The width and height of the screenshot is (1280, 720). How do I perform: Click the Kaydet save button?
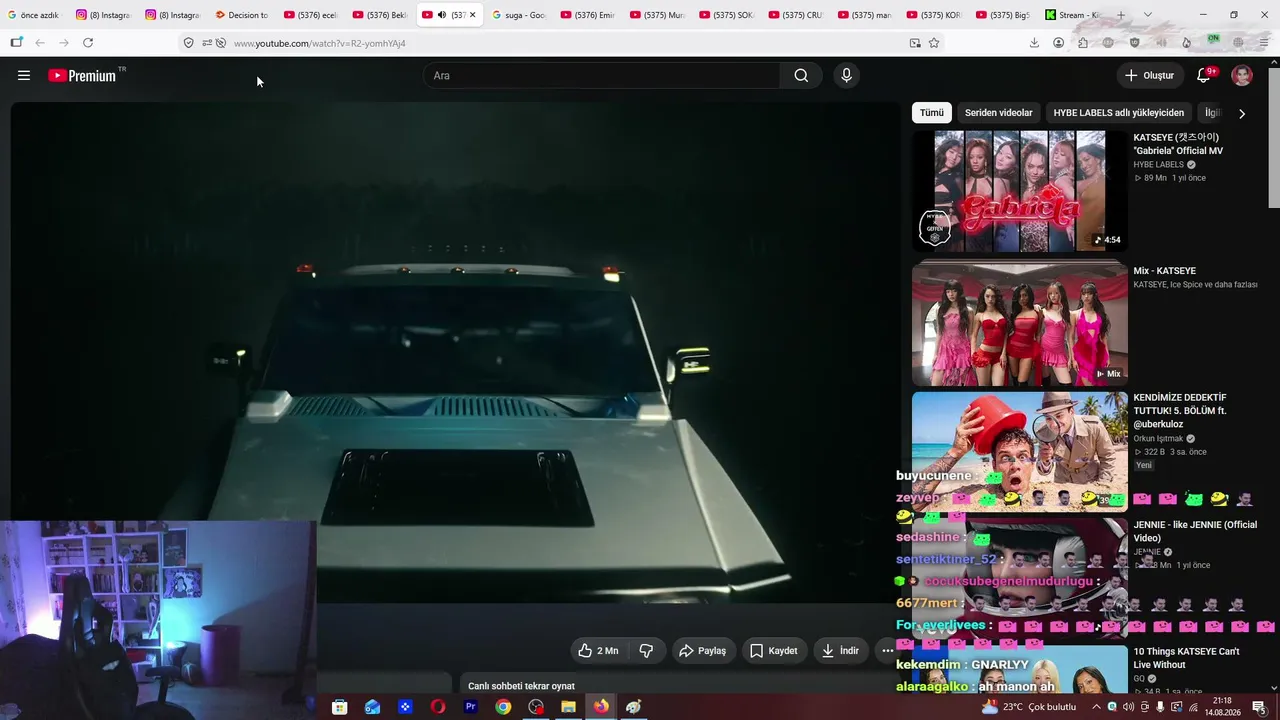[773, 651]
